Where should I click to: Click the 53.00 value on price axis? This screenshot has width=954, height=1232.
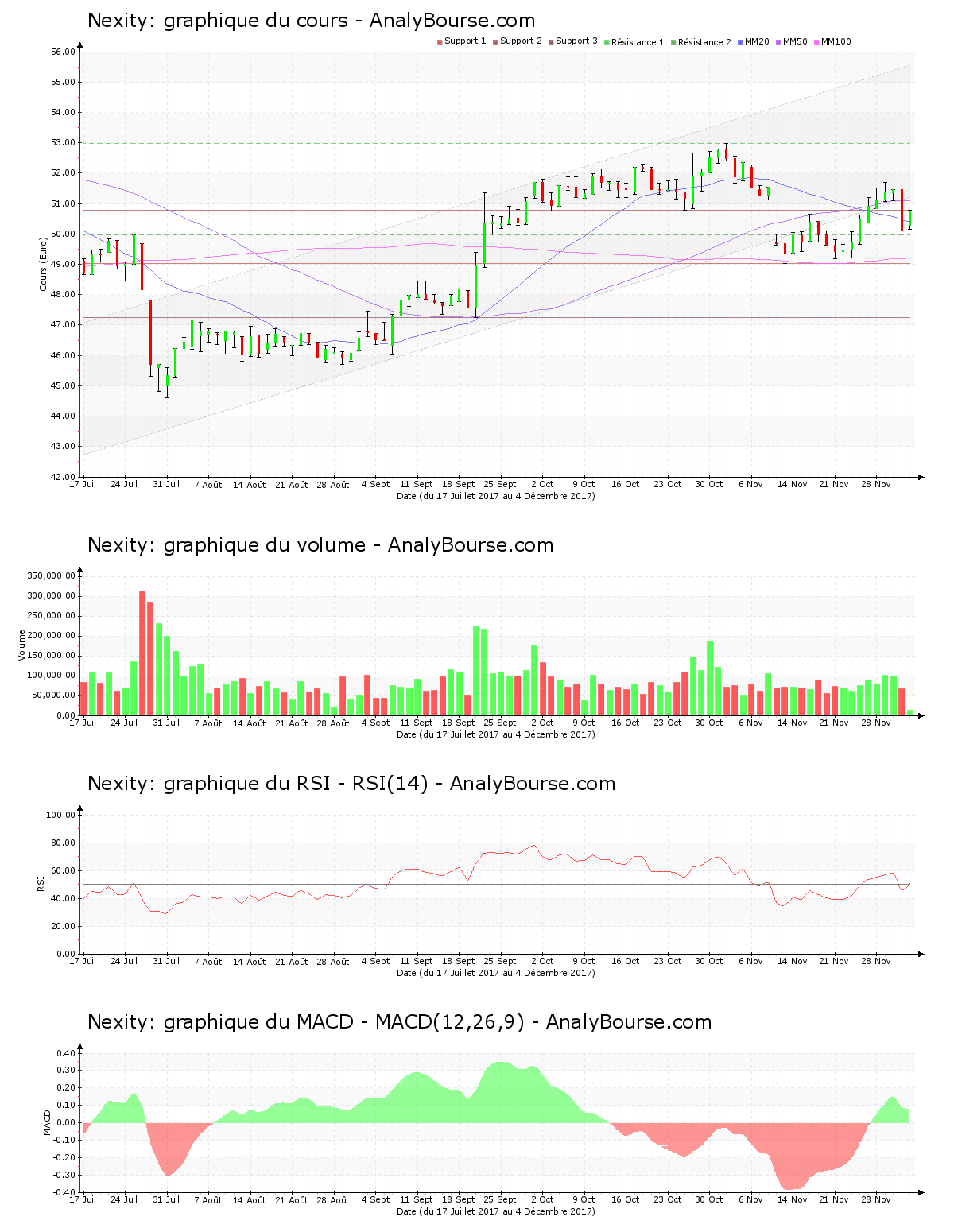pyautogui.click(x=63, y=143)
